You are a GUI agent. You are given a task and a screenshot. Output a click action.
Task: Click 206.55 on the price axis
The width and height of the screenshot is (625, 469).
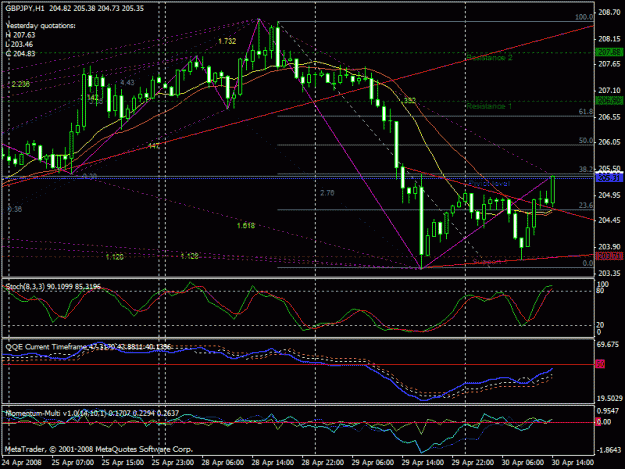[x=609, y=117]
